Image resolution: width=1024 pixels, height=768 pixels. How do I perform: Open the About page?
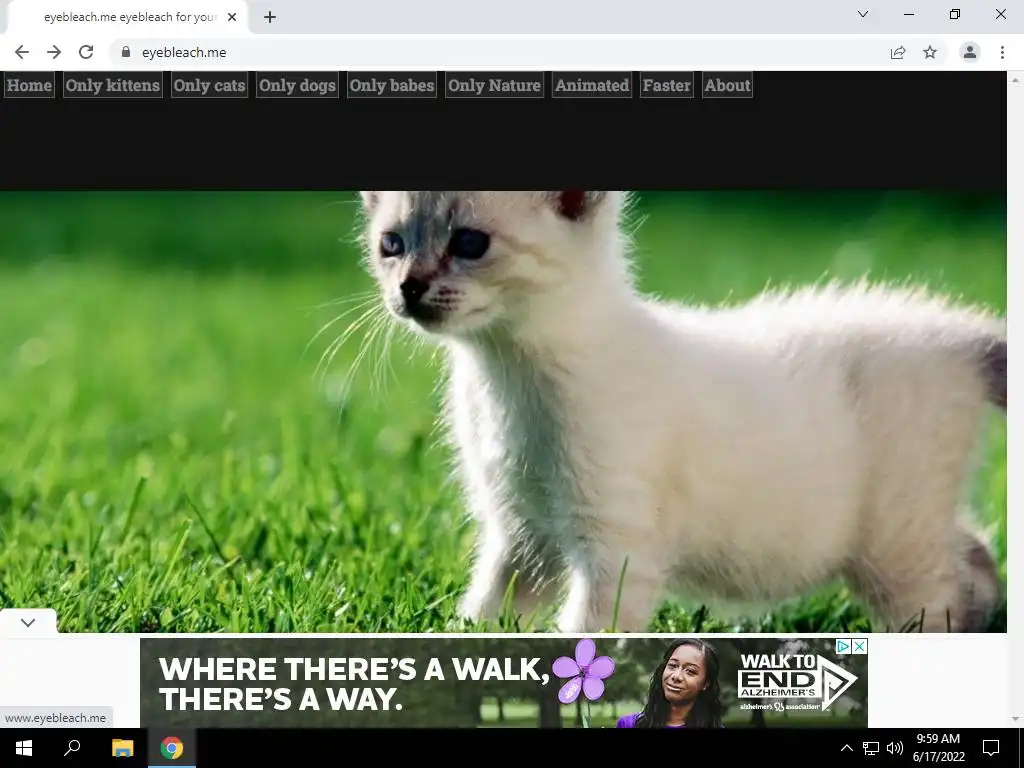[x=728, y=86]
